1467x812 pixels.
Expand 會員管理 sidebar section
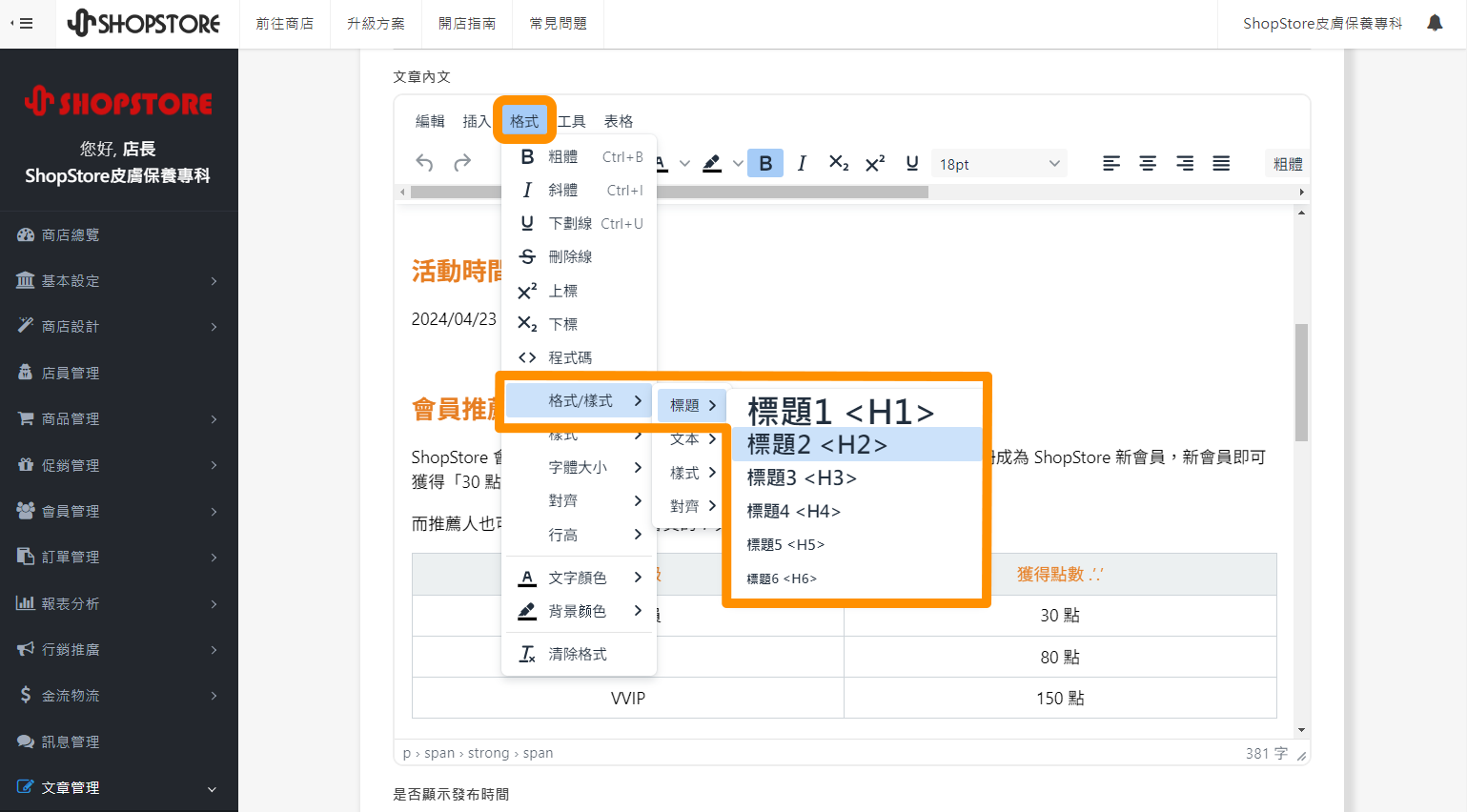(119, 511)
